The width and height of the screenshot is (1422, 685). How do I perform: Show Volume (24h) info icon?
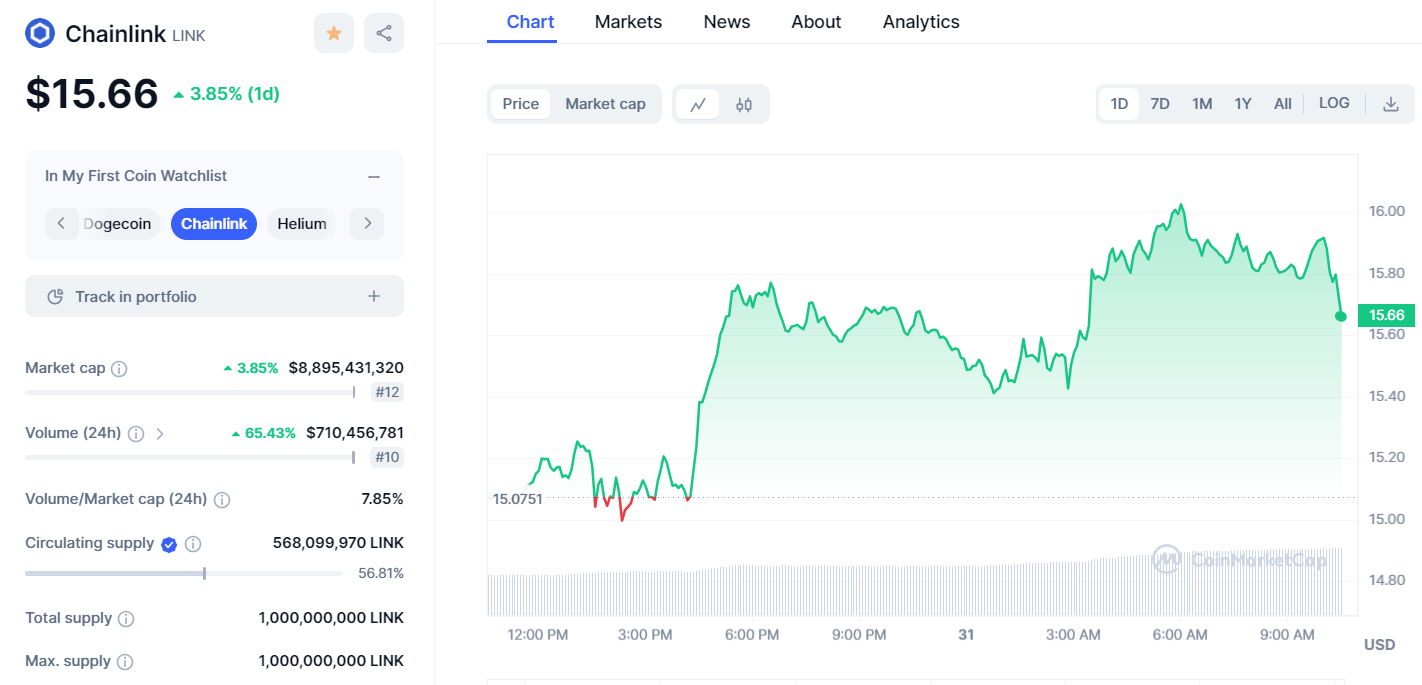[x=136, y=434]
